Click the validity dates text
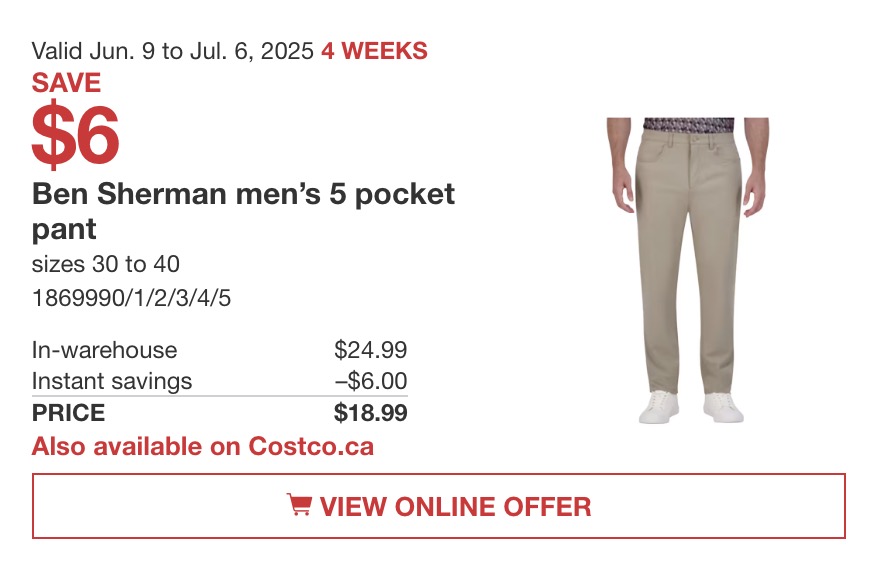880x570 pixels. coord(172,51)
